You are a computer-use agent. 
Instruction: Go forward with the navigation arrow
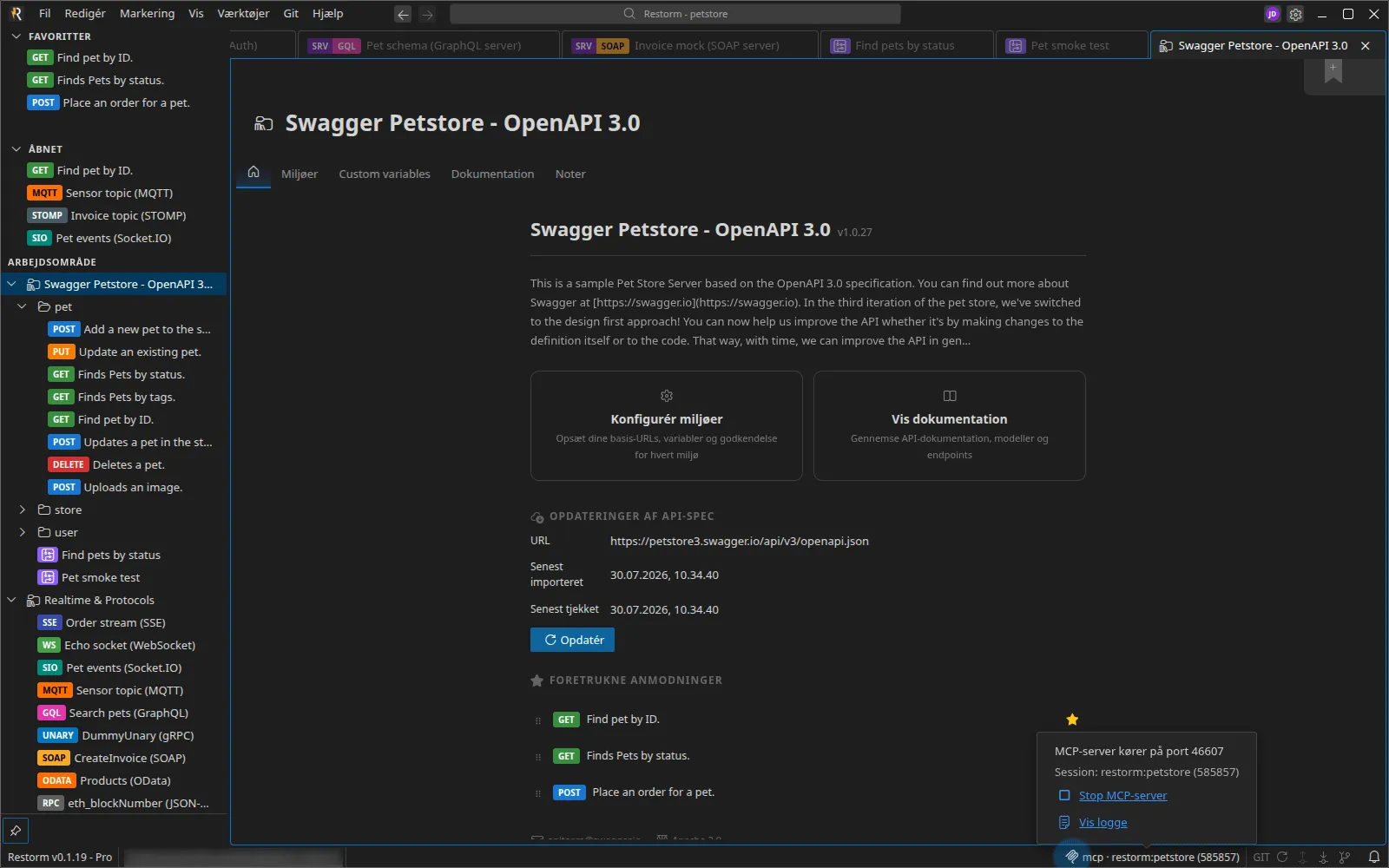427,14
